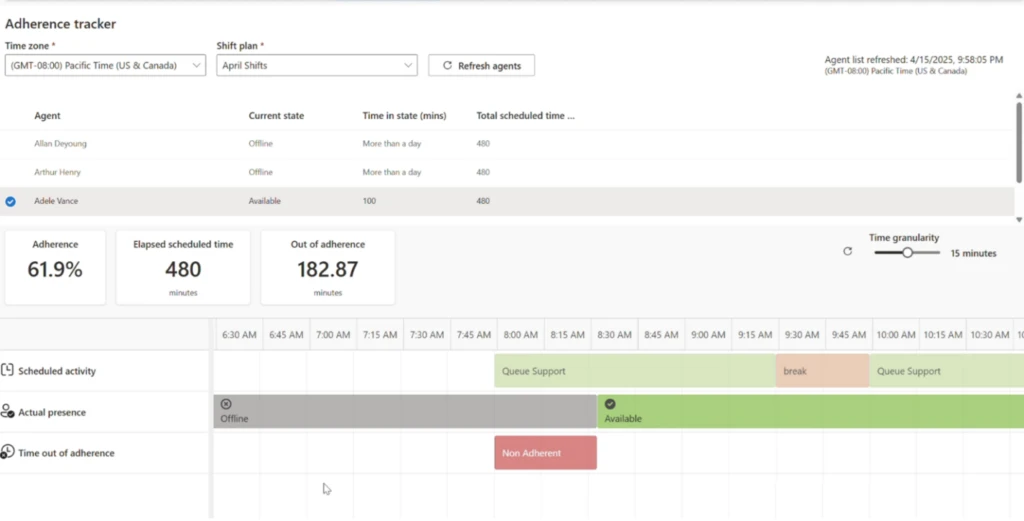Image resolution: width=1024 pixels, height=521 pixels.
Task: Select the Allan Deyoung agent row
Action: click(x=61, y=144)
